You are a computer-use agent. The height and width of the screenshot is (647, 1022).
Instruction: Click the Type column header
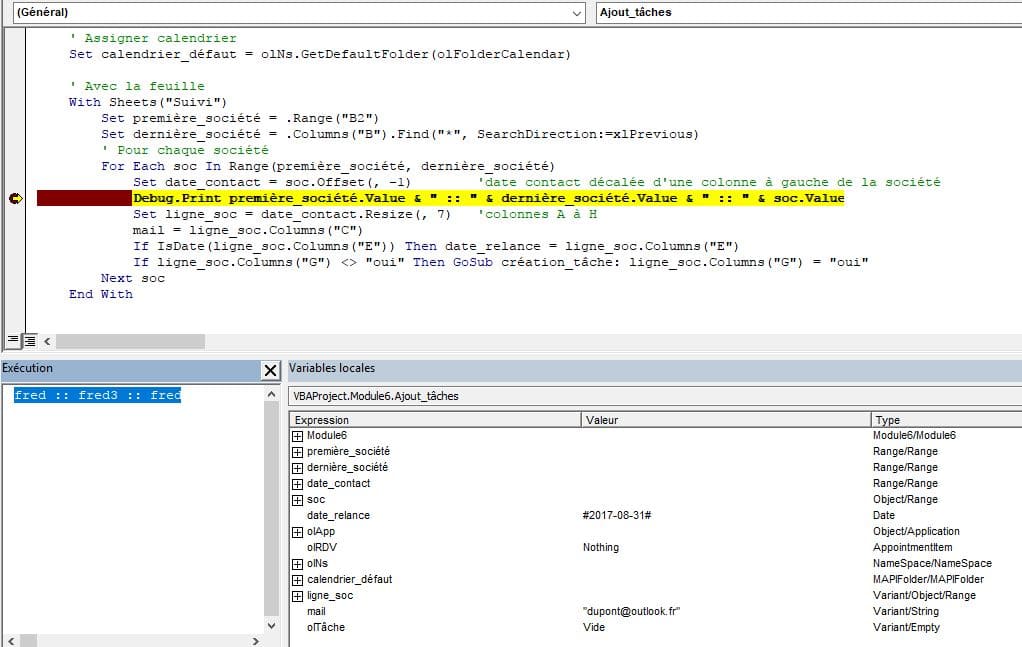[x=944, y=420]
